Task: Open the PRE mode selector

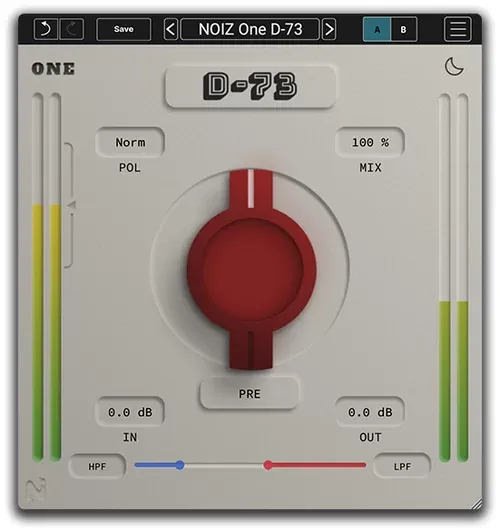Action: point(249,394)
